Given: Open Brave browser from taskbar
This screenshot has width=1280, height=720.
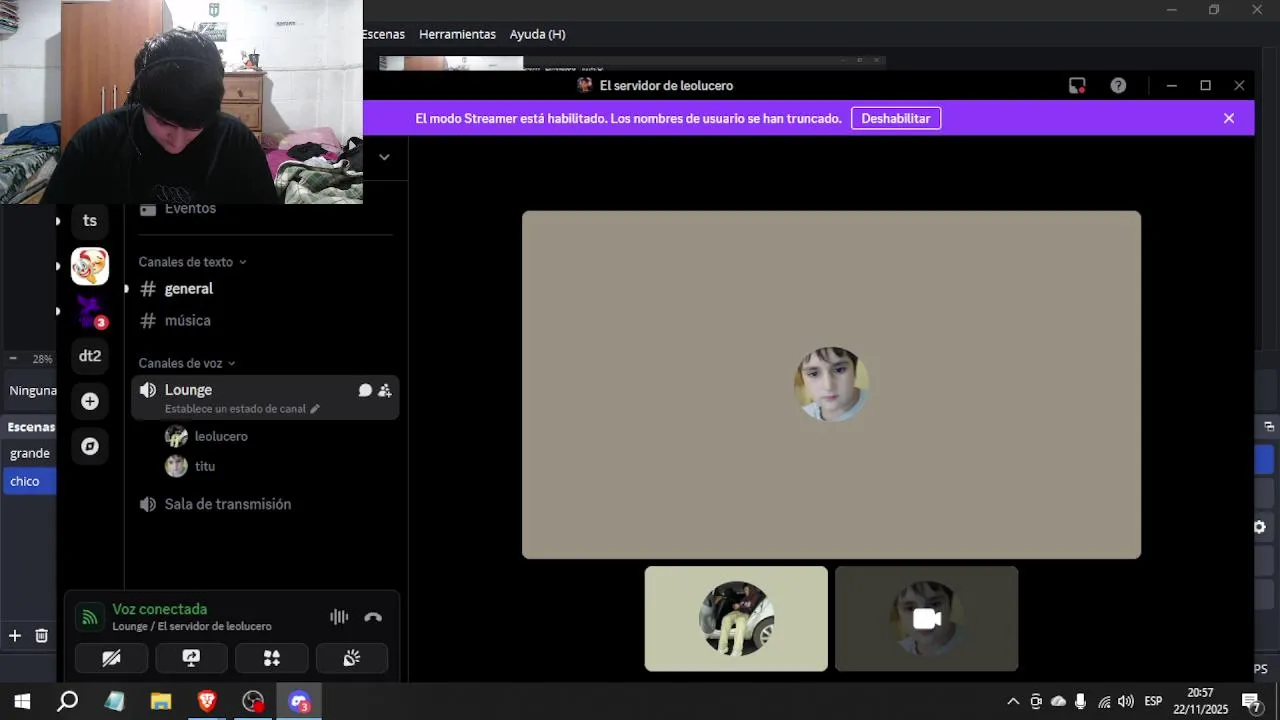Looking at the screenshot, I should coord(207,702).
